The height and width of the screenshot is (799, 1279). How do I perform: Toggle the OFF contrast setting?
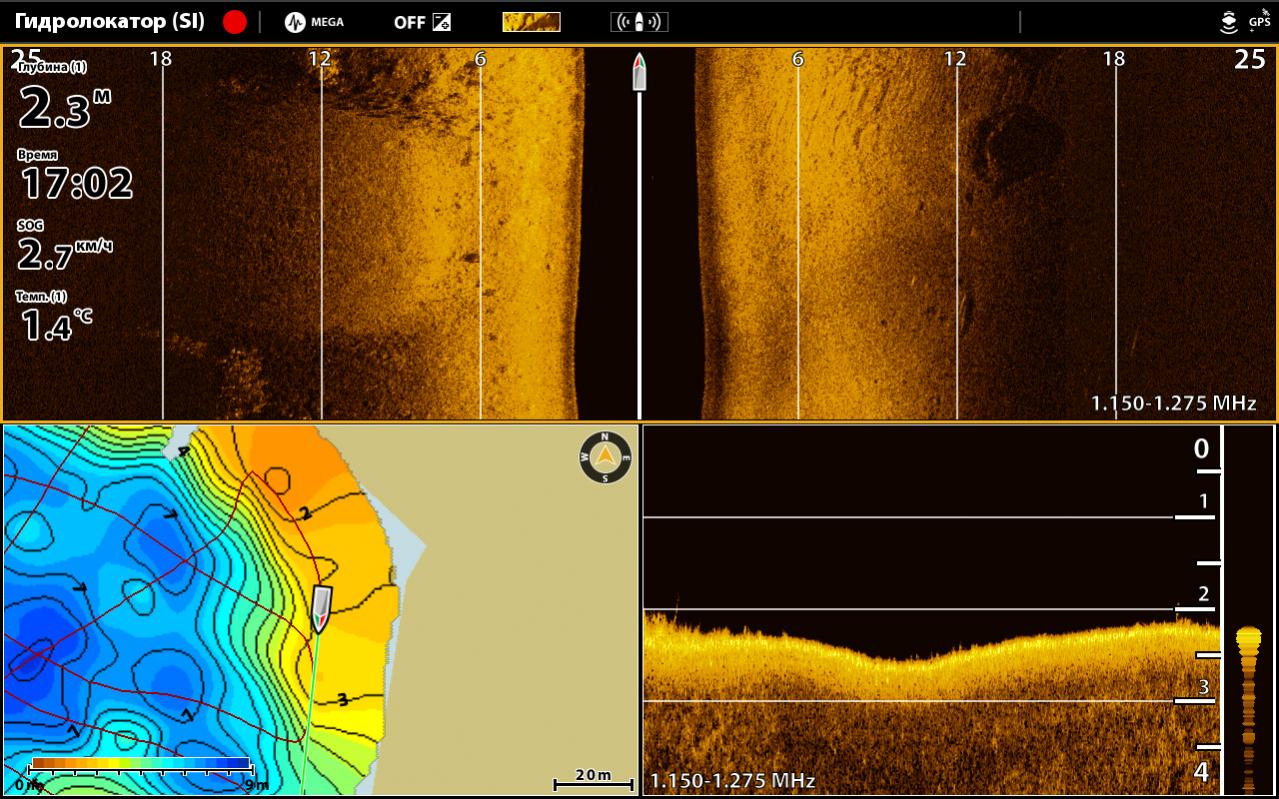tap(421, 22)
